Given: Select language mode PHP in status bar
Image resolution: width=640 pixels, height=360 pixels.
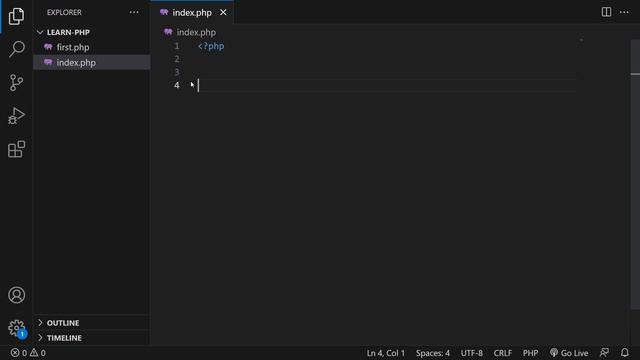Looking at the screenshot, I should tap(530, 353).
